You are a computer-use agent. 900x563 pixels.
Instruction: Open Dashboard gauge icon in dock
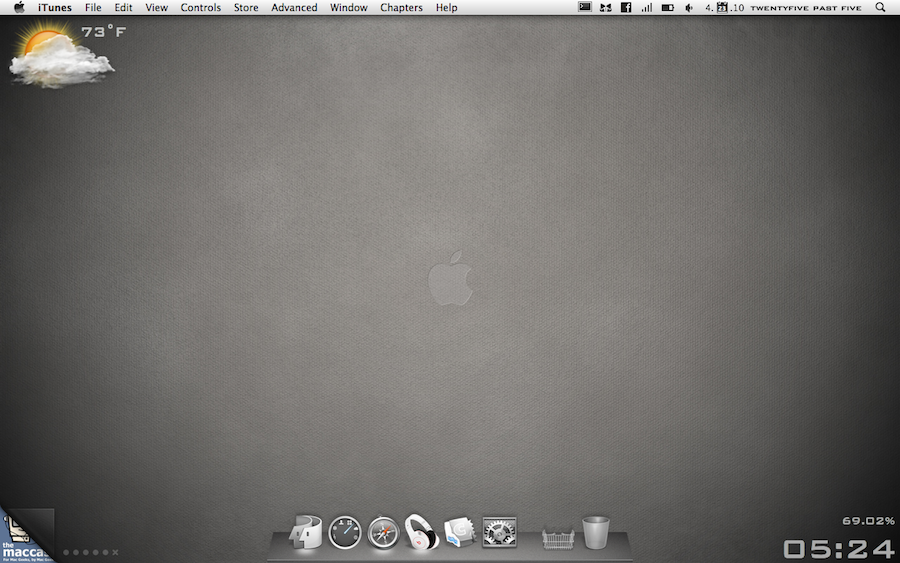coord(344,533)
